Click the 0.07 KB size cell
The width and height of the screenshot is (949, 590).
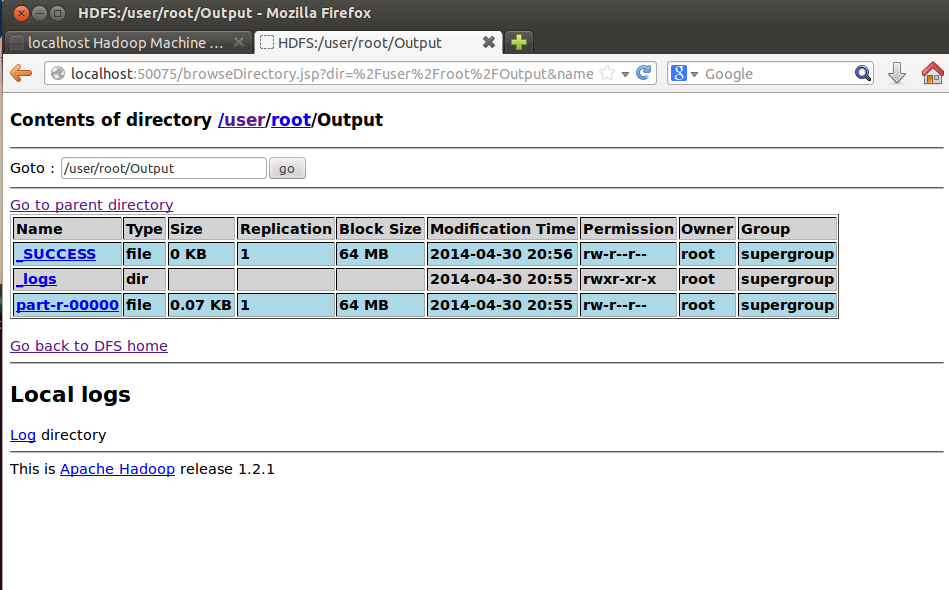pyautogui.click(x=201, y=305)
